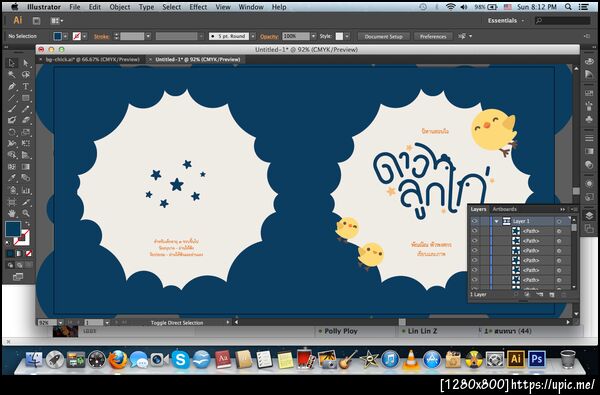The width and height of the screenshot is (600, 395).
Task: Open Layers panel from right dock icon
Action: (589, 215)
